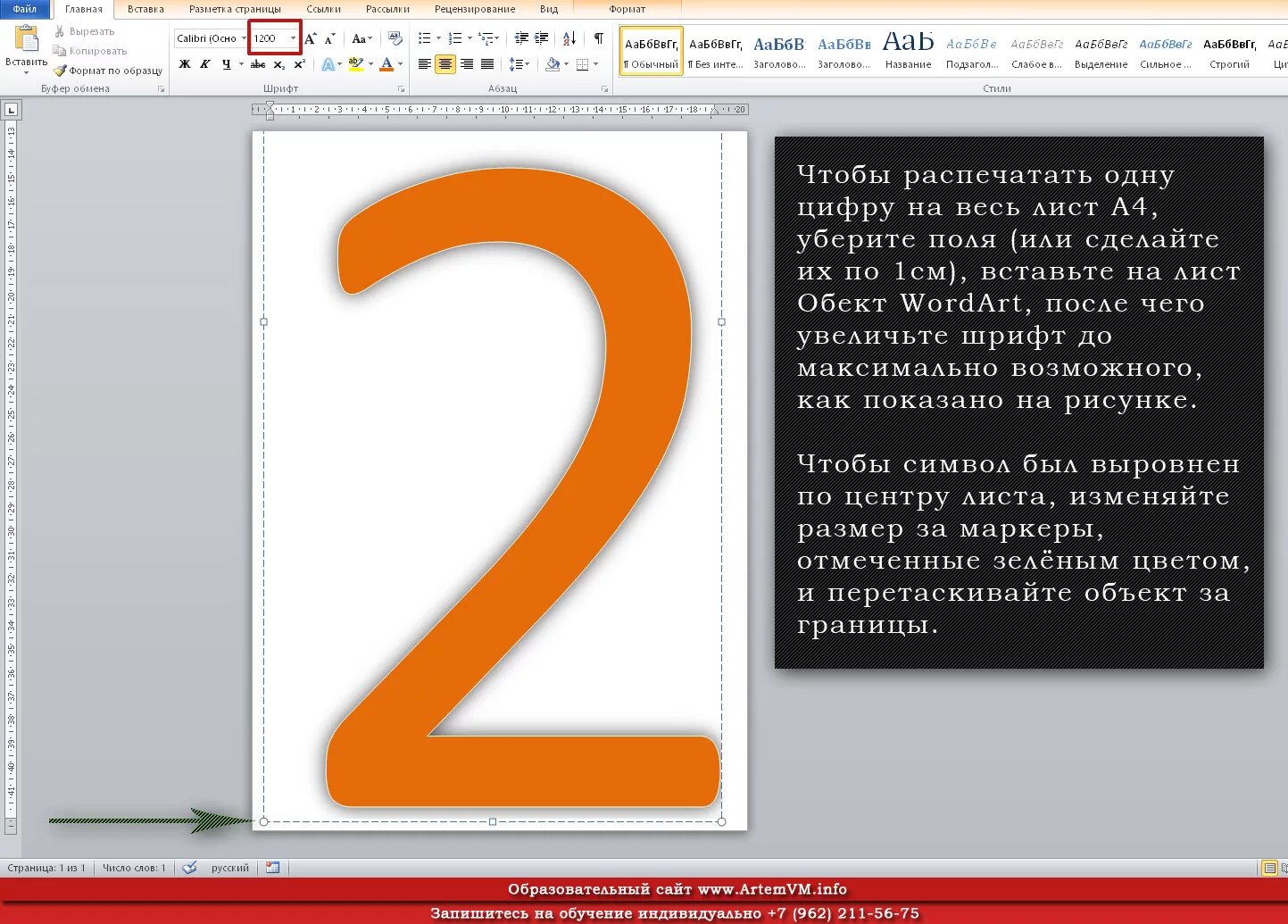This screenshot has height=924, width=1288.
Task: Click the tab selector at ruler corner
Action: pos(11,110)
